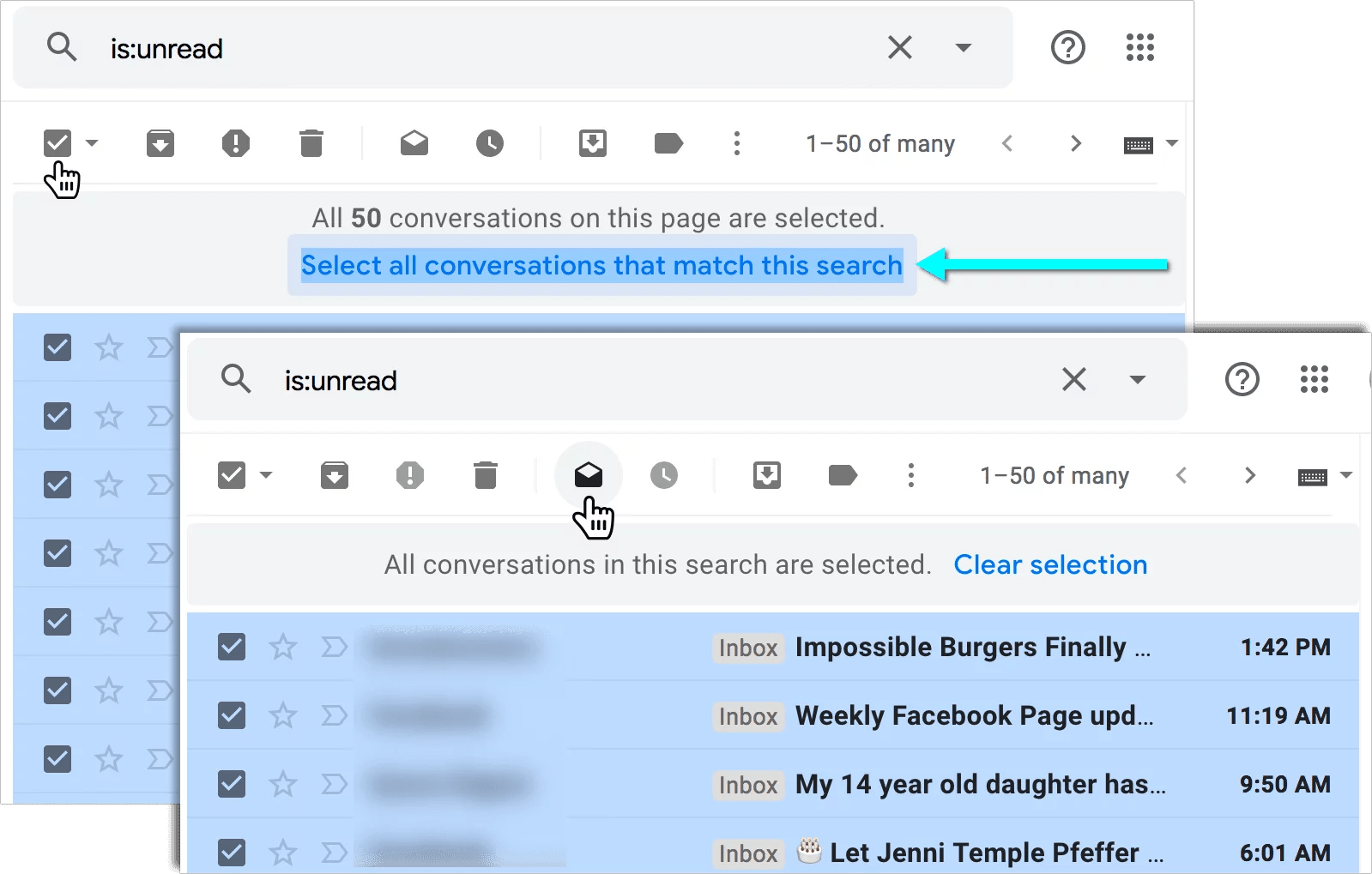Clear search with X in front window

click(x=1074, y=379)
